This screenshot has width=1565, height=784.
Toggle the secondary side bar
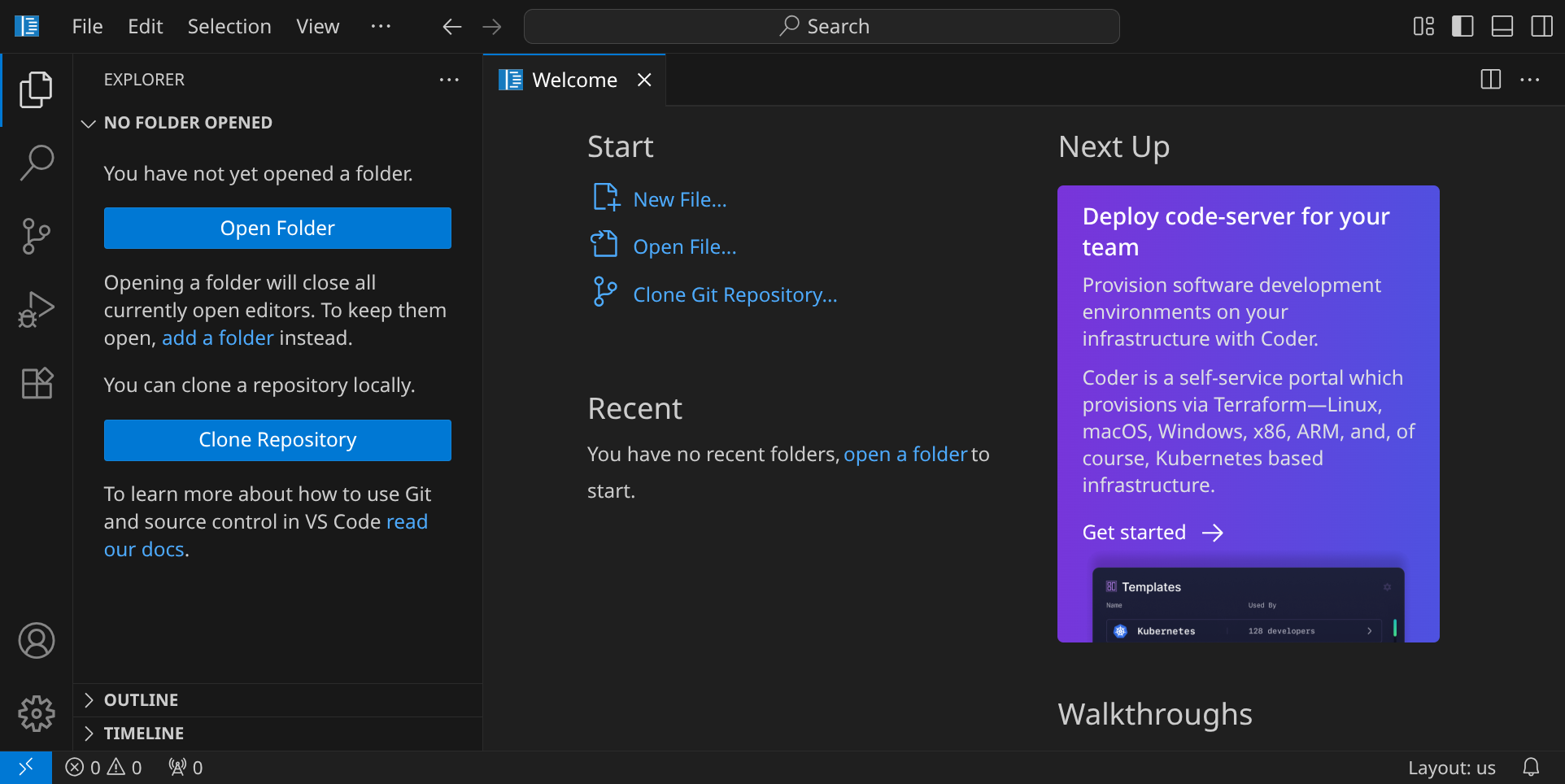pos(1541,27)
